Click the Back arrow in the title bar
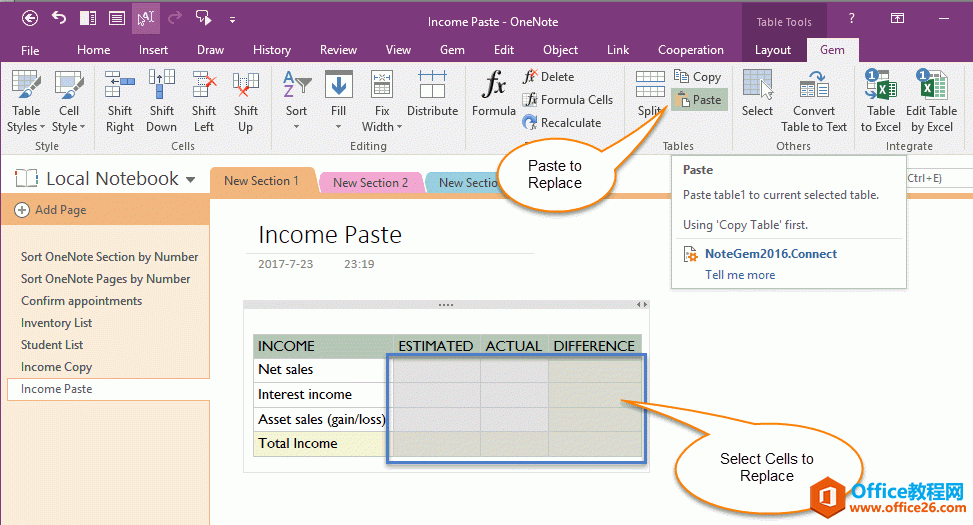The height and width of the screenshot is (525, 973). click(x=30, y=19)
